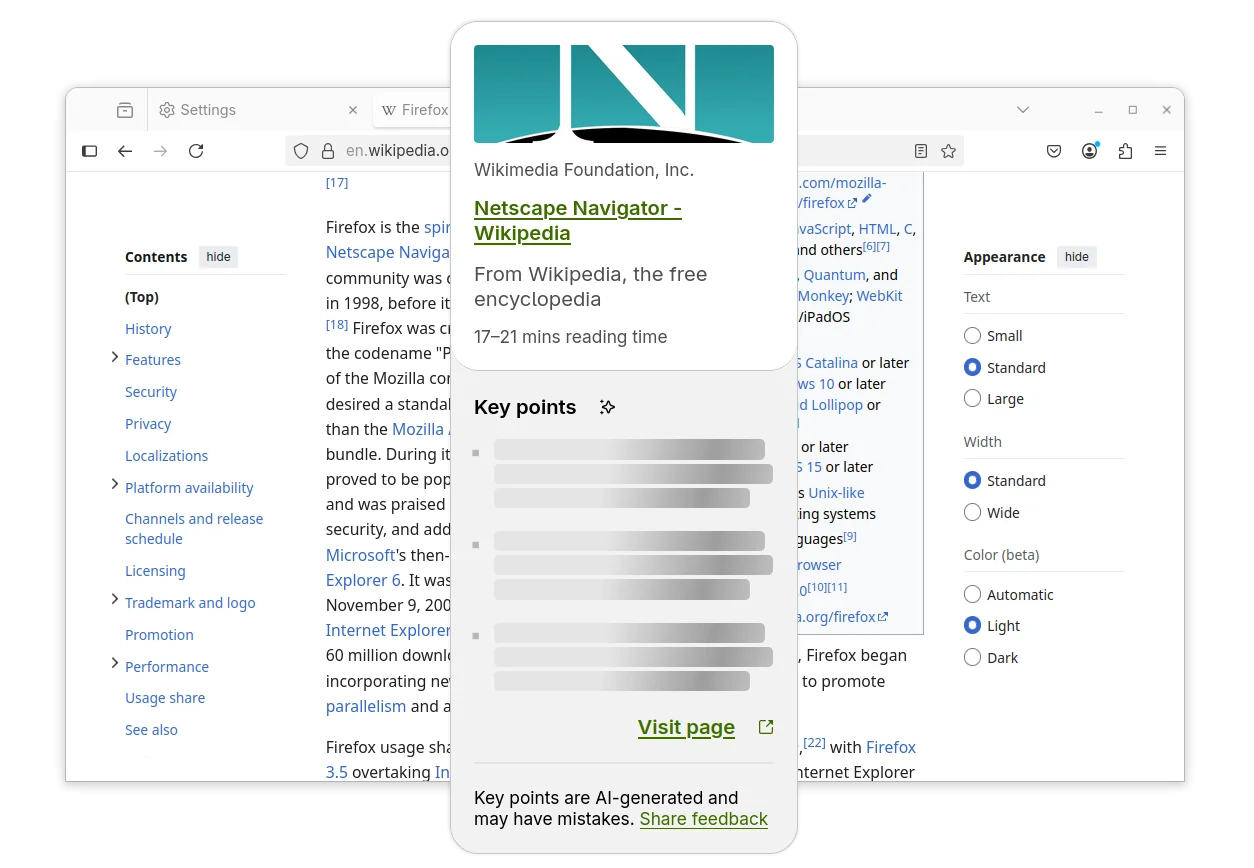
Task: Choose Light color mode
Action: pyautogui.click(x=972, y=625)
